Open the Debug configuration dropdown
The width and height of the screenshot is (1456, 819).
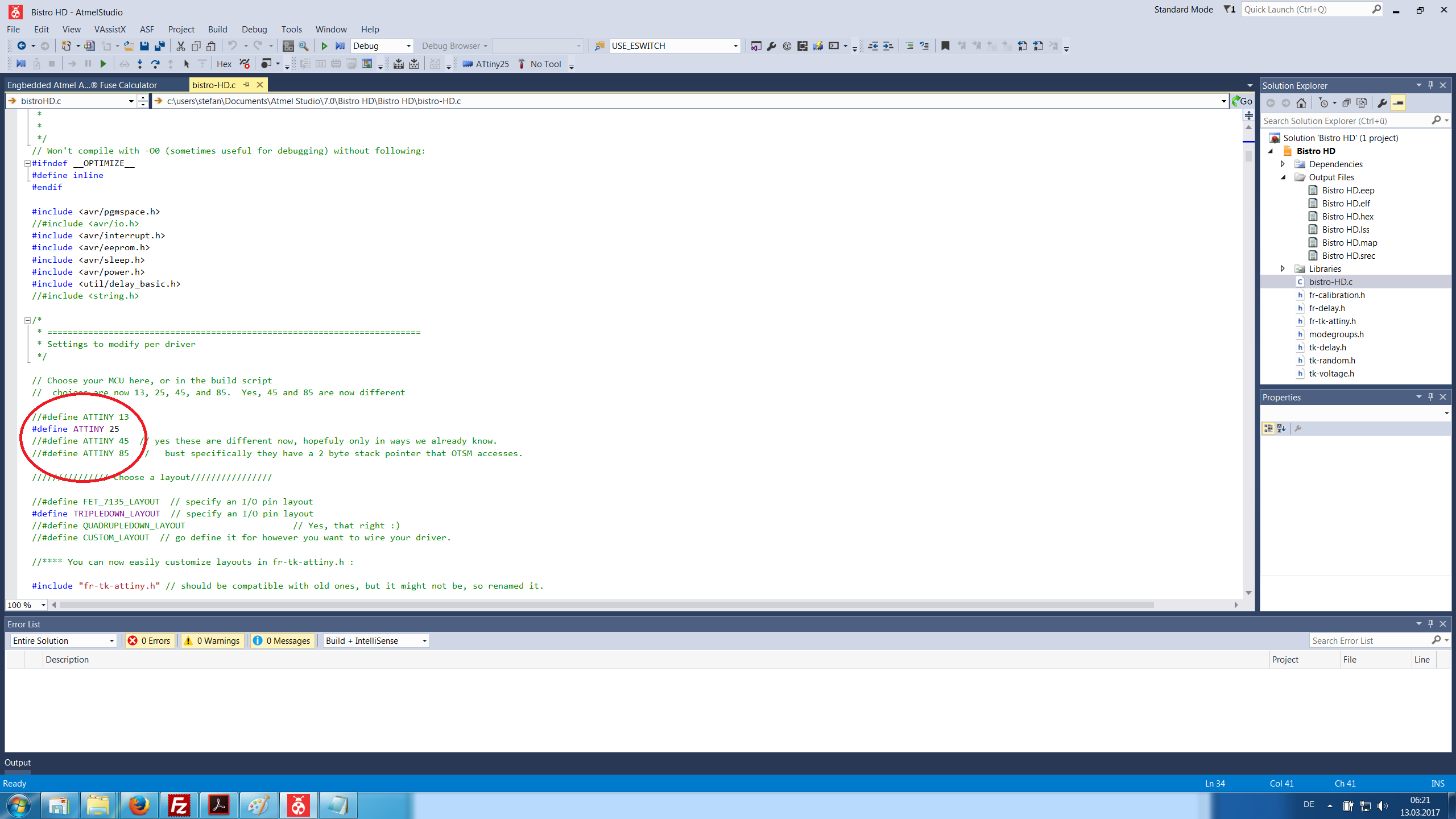[x=408, y=46]
